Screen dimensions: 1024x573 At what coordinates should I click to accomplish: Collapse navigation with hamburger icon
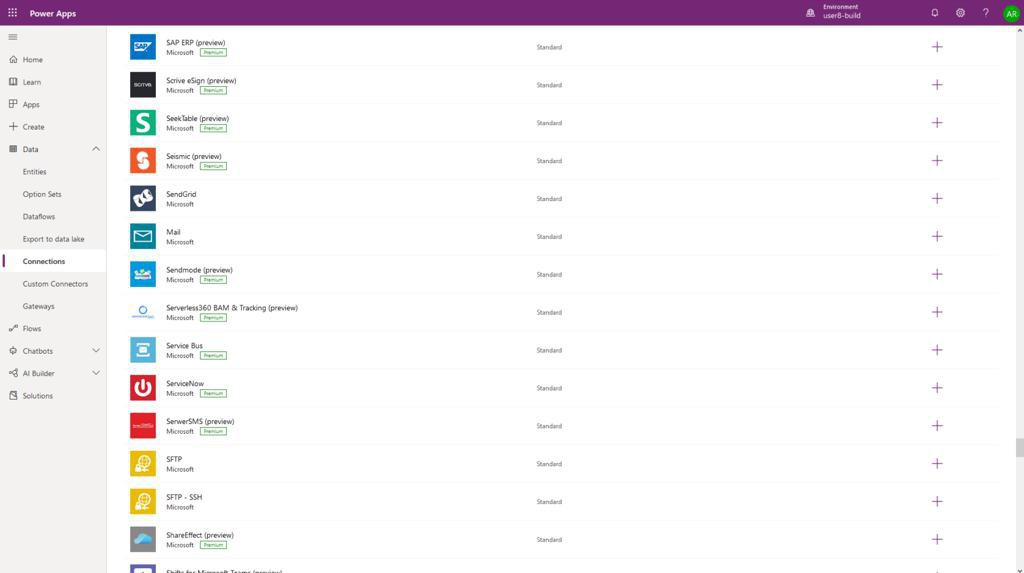coord(12,37)
